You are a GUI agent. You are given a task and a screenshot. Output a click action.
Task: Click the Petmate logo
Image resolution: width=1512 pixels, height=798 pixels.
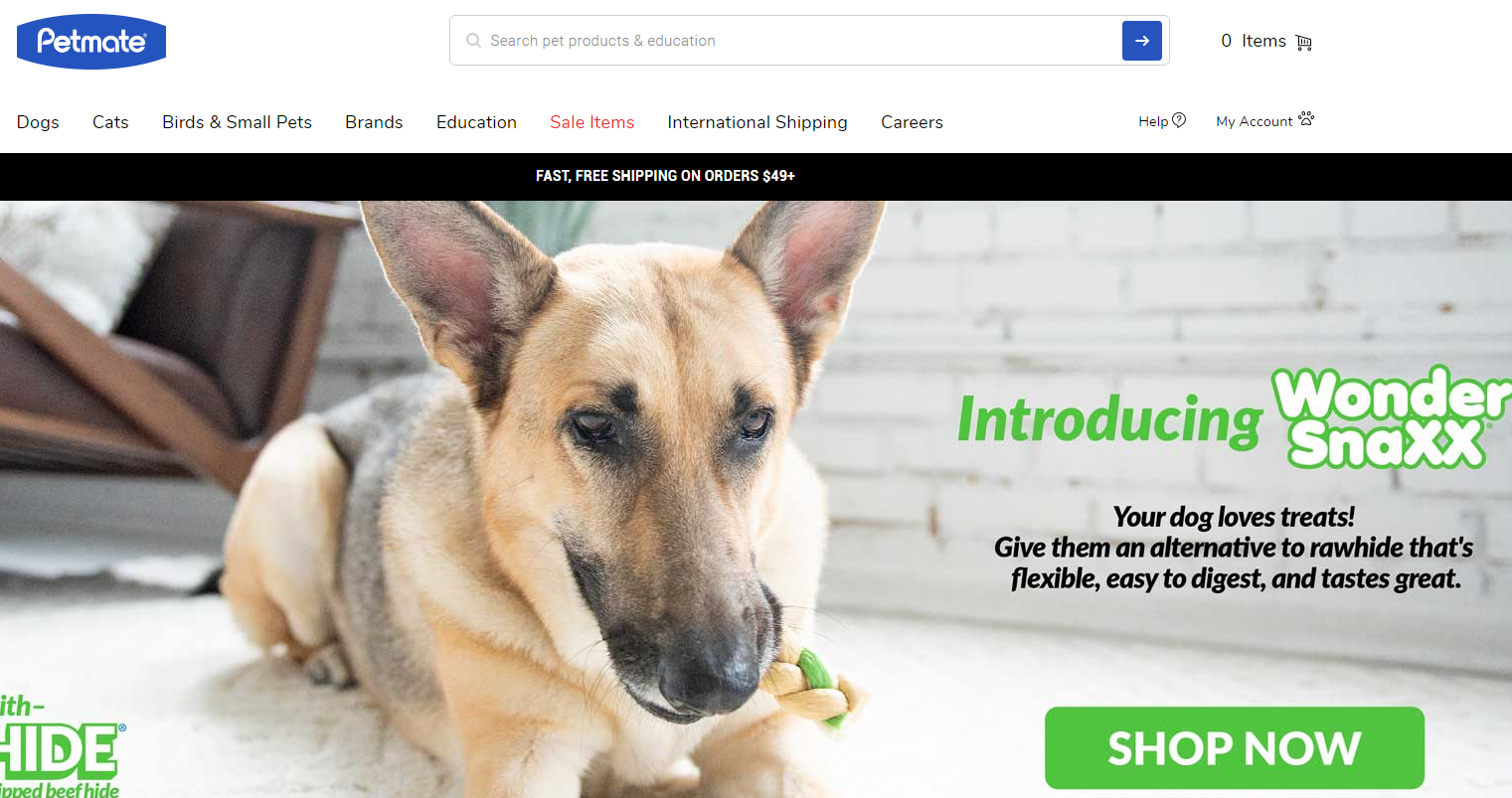(x=91, y=42)
